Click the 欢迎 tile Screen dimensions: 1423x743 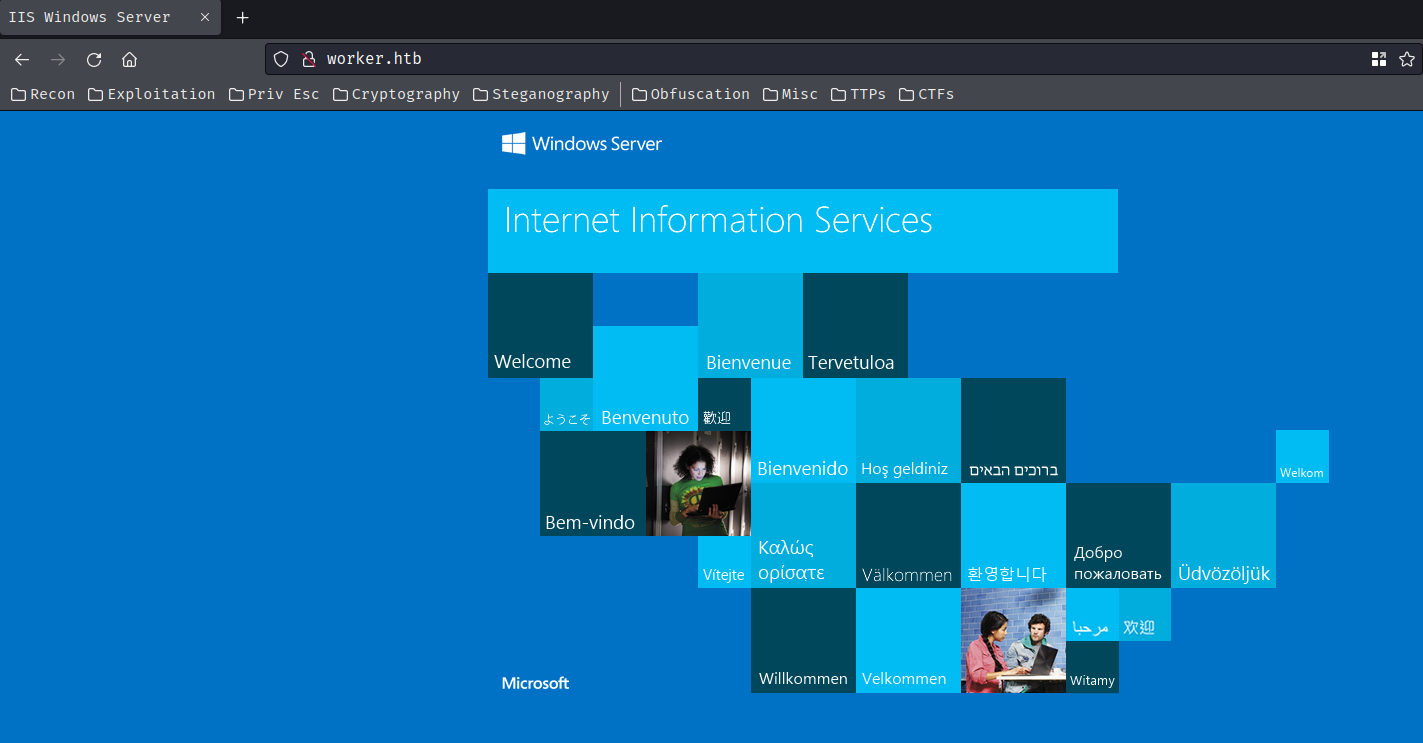1145,614
